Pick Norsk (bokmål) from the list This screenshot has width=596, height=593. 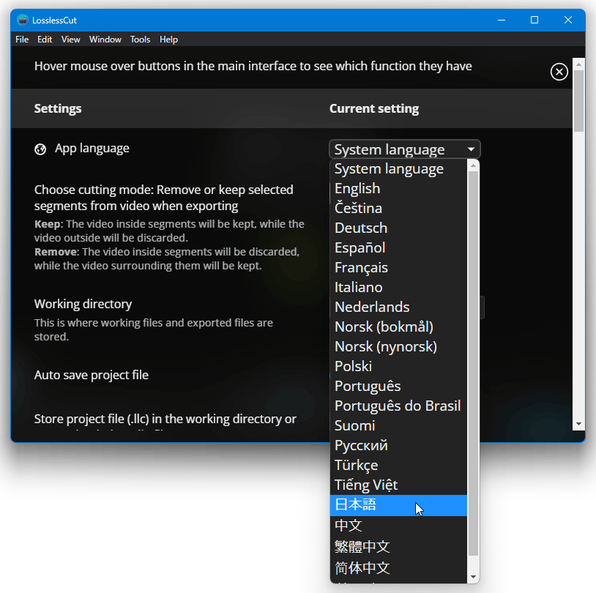point(398,327)
